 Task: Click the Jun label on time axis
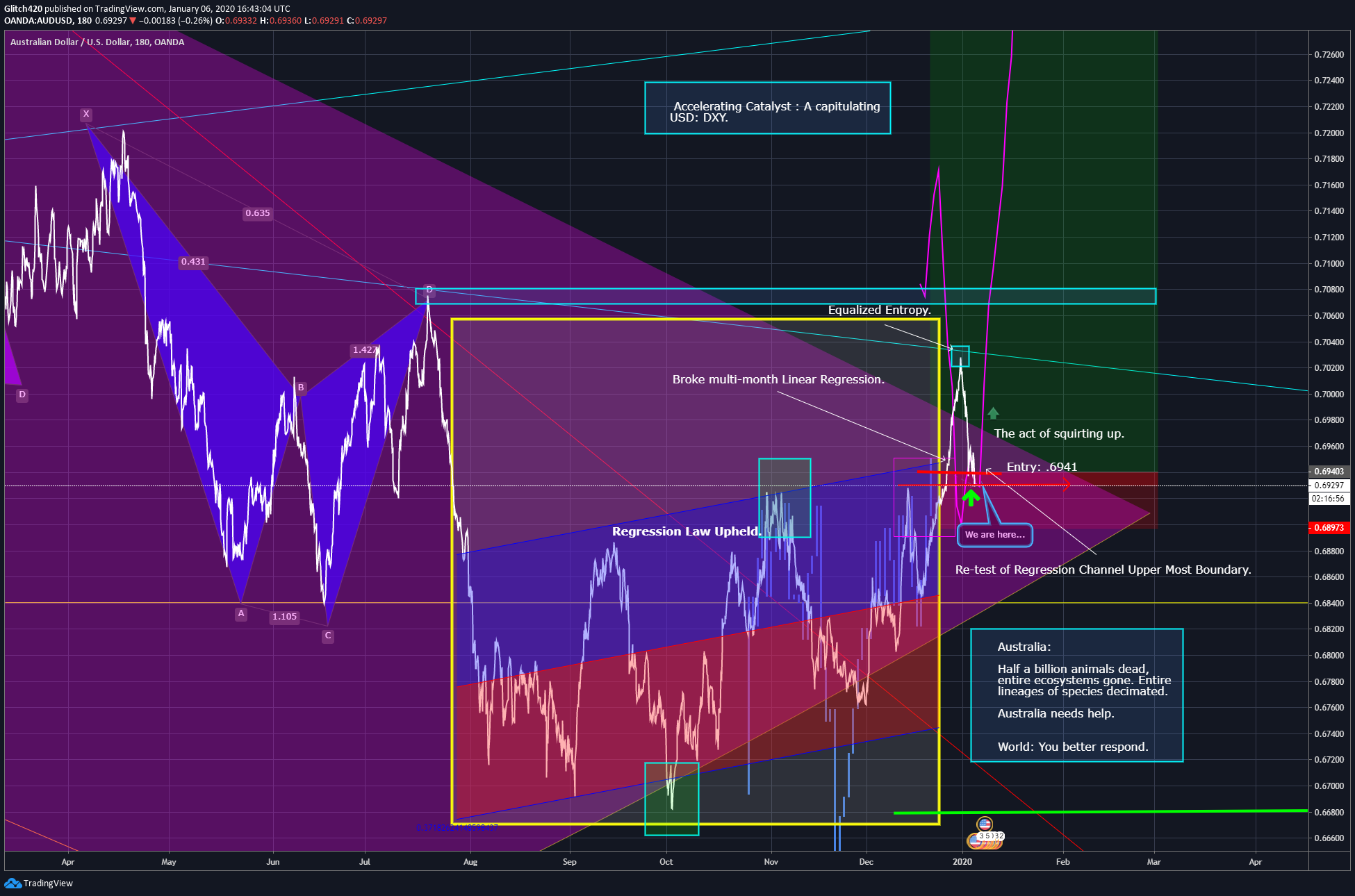click(x=273, y=862)
